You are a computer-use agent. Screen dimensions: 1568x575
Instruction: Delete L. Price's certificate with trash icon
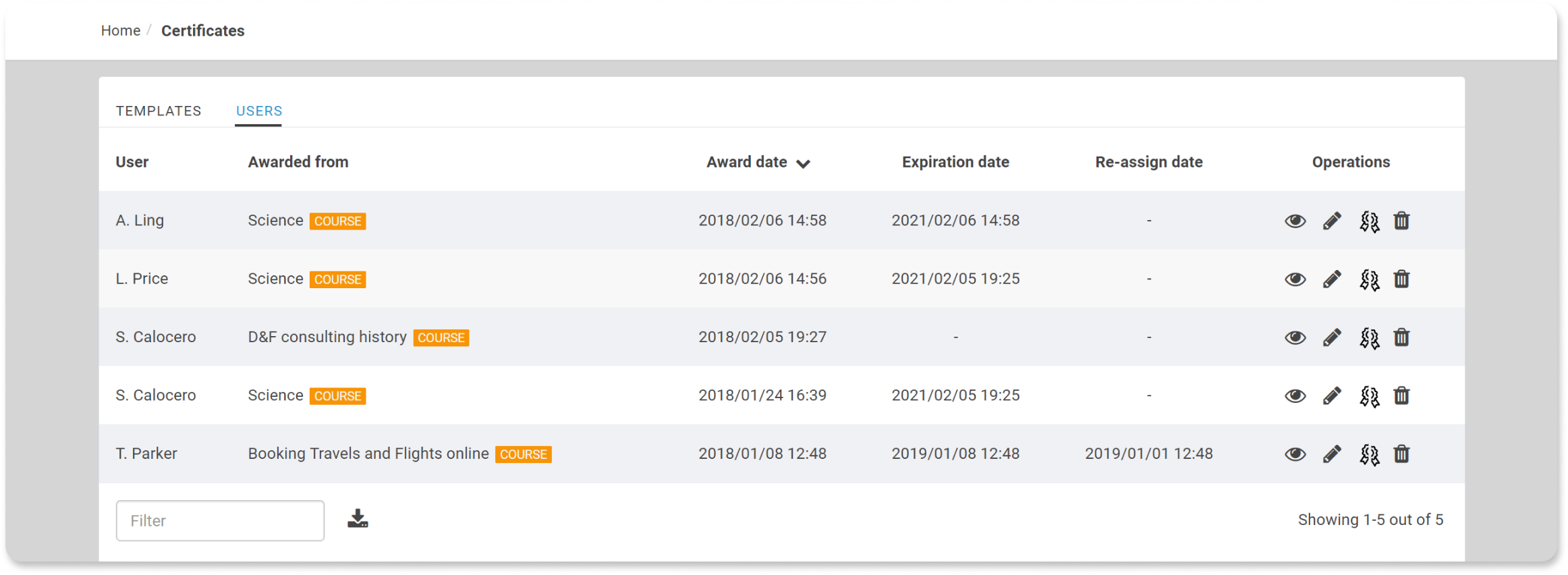click(x=1401, y=279)
